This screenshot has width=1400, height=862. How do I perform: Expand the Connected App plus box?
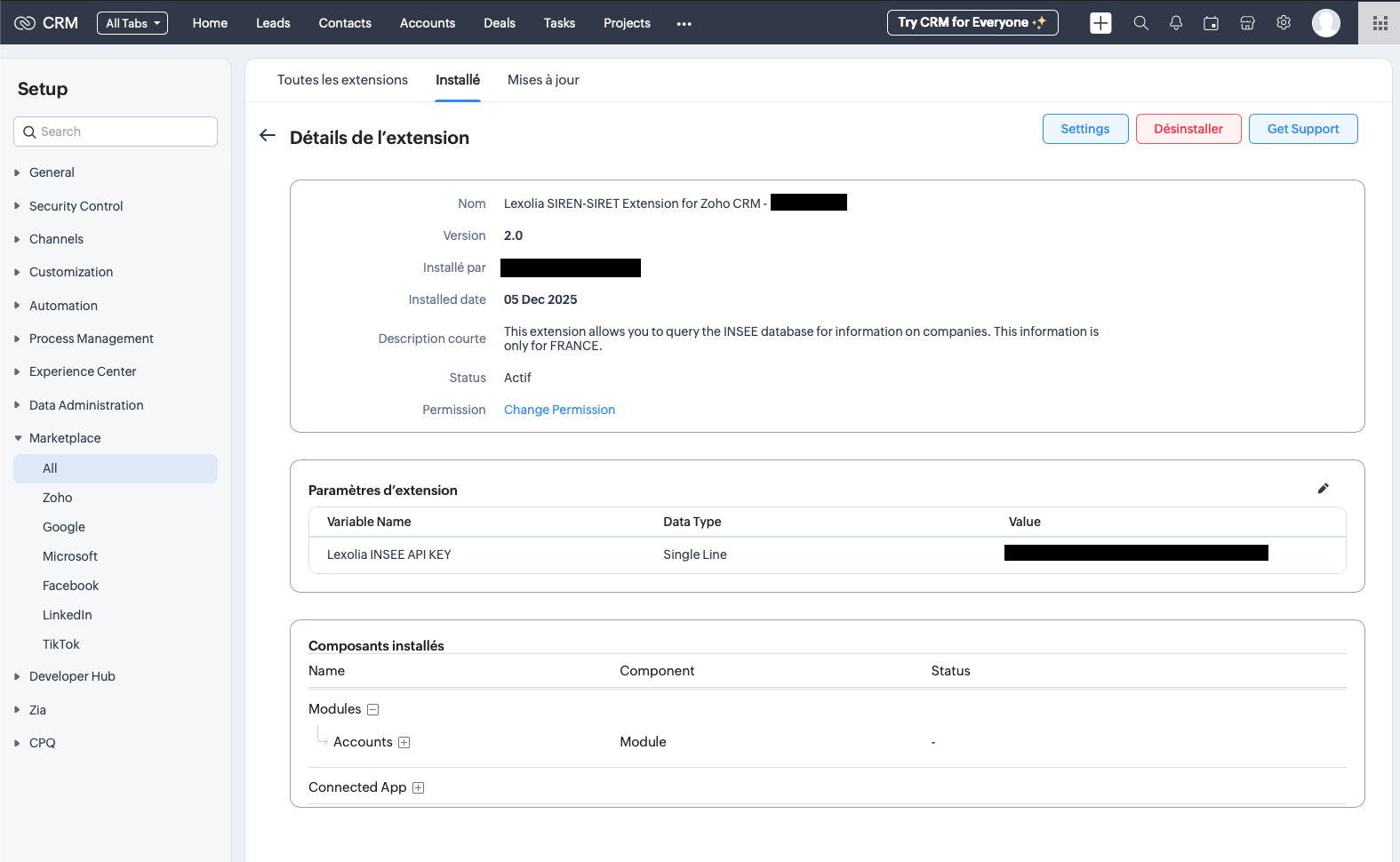coord(419,787)
